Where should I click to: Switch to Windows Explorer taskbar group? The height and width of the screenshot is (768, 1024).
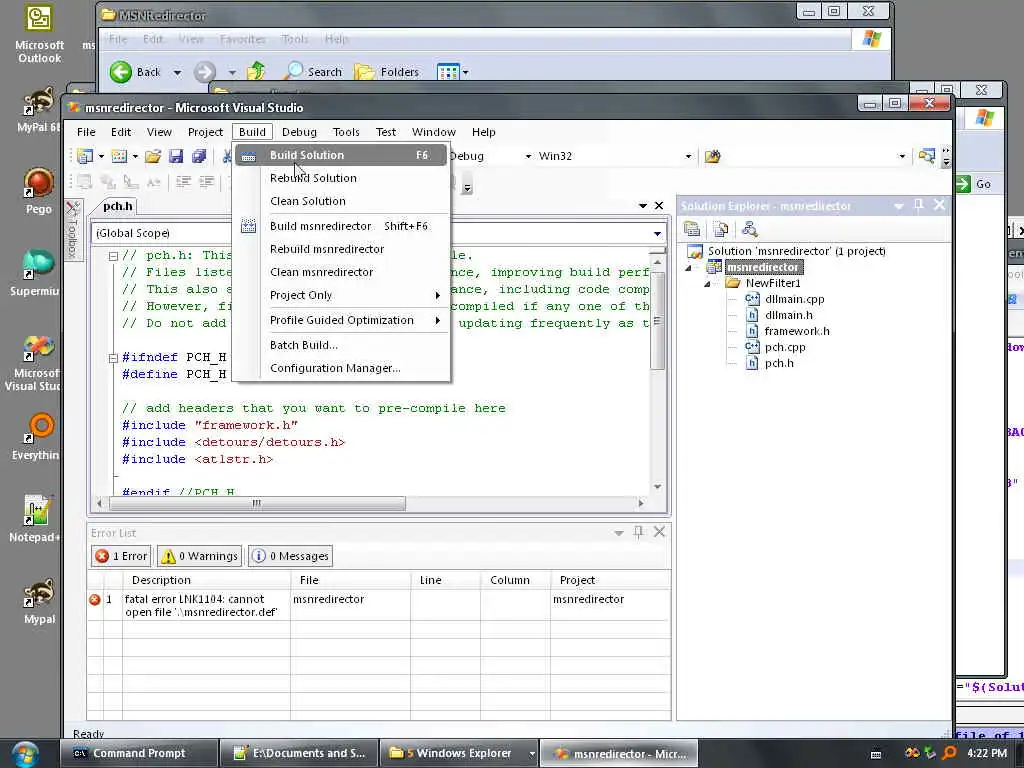tap(459, 754)
